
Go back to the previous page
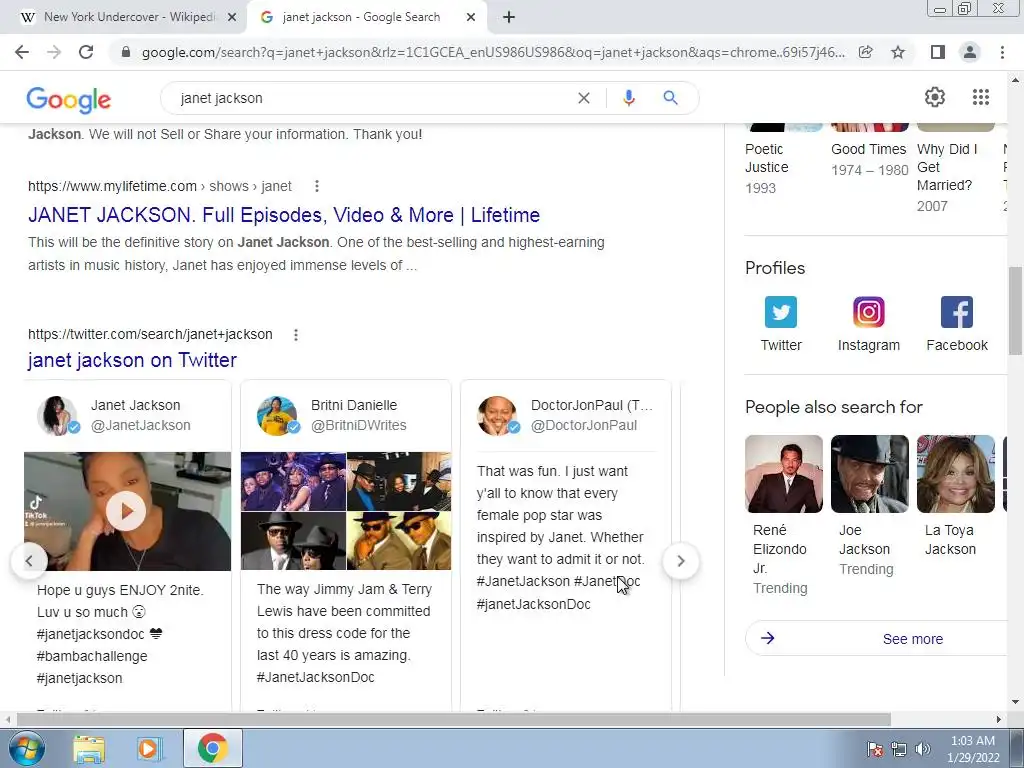pos(22,52)
